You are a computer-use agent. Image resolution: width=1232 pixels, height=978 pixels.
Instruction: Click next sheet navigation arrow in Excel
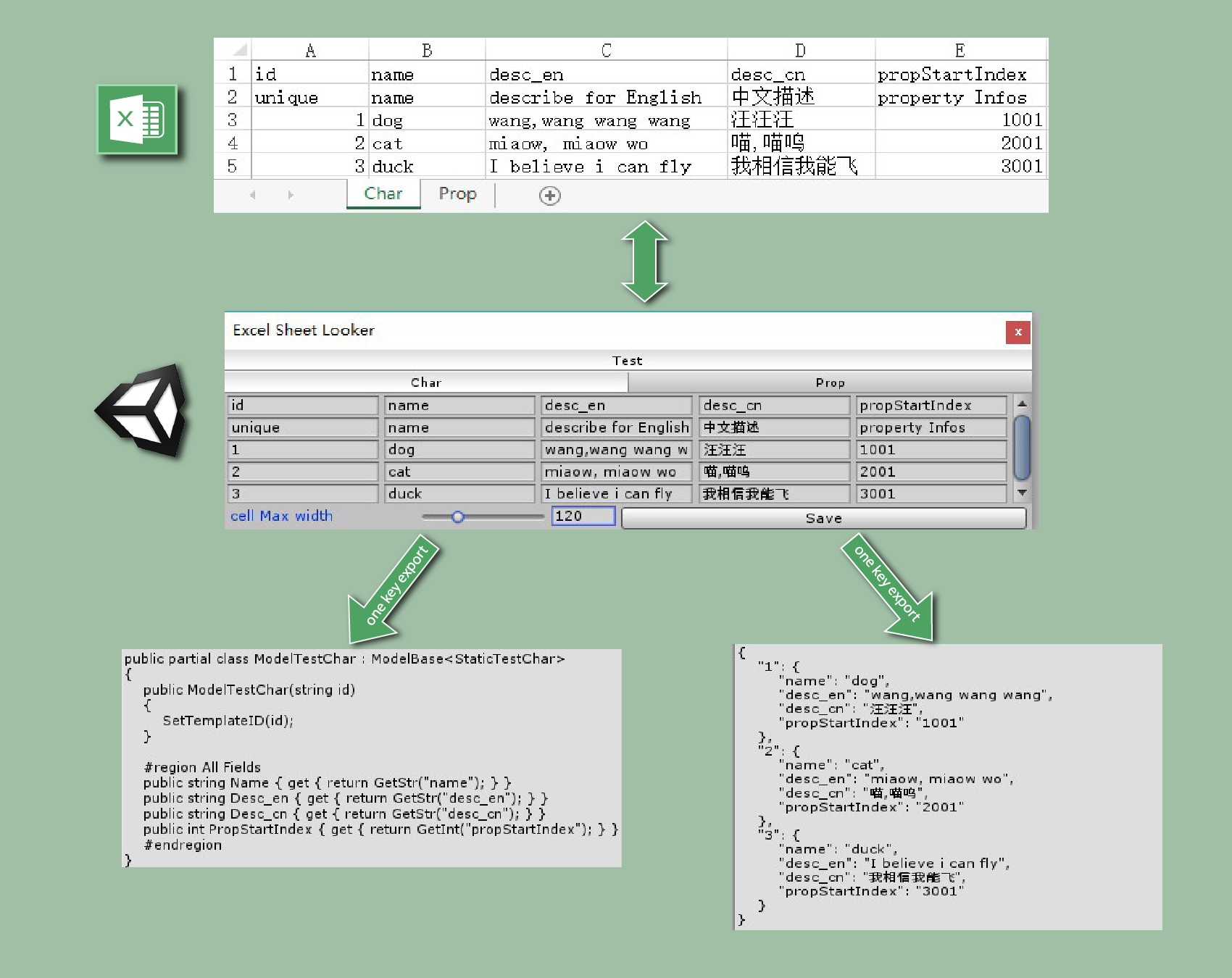click(x=291, y=195)
